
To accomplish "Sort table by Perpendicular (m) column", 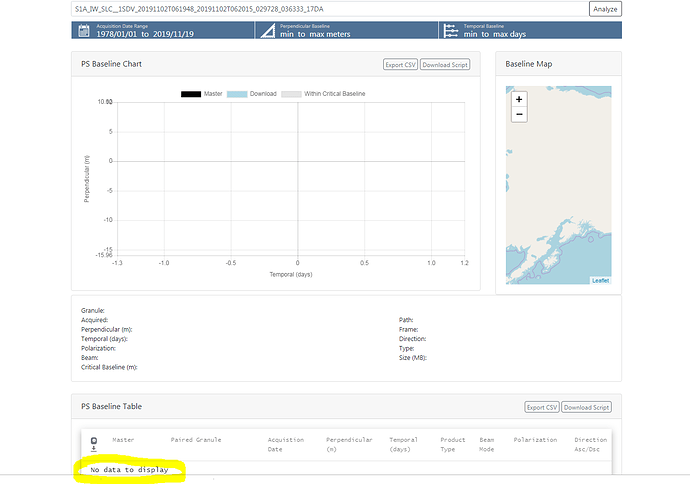I will pos(349,444).
